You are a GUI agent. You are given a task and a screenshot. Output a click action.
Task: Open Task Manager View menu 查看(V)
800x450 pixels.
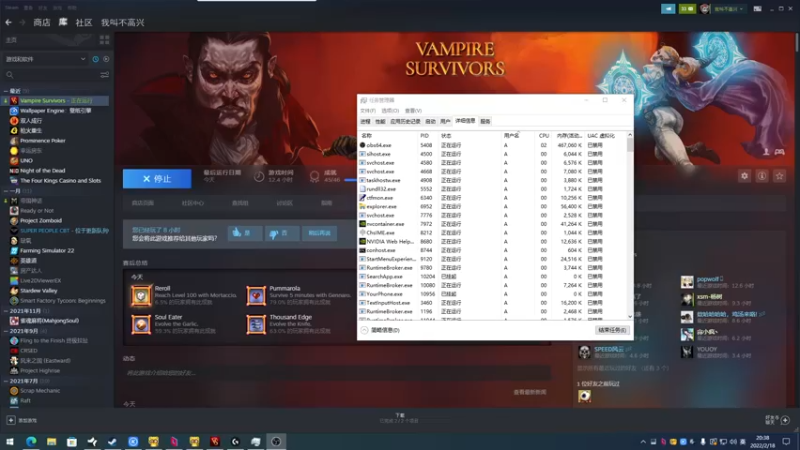point(413,111)
